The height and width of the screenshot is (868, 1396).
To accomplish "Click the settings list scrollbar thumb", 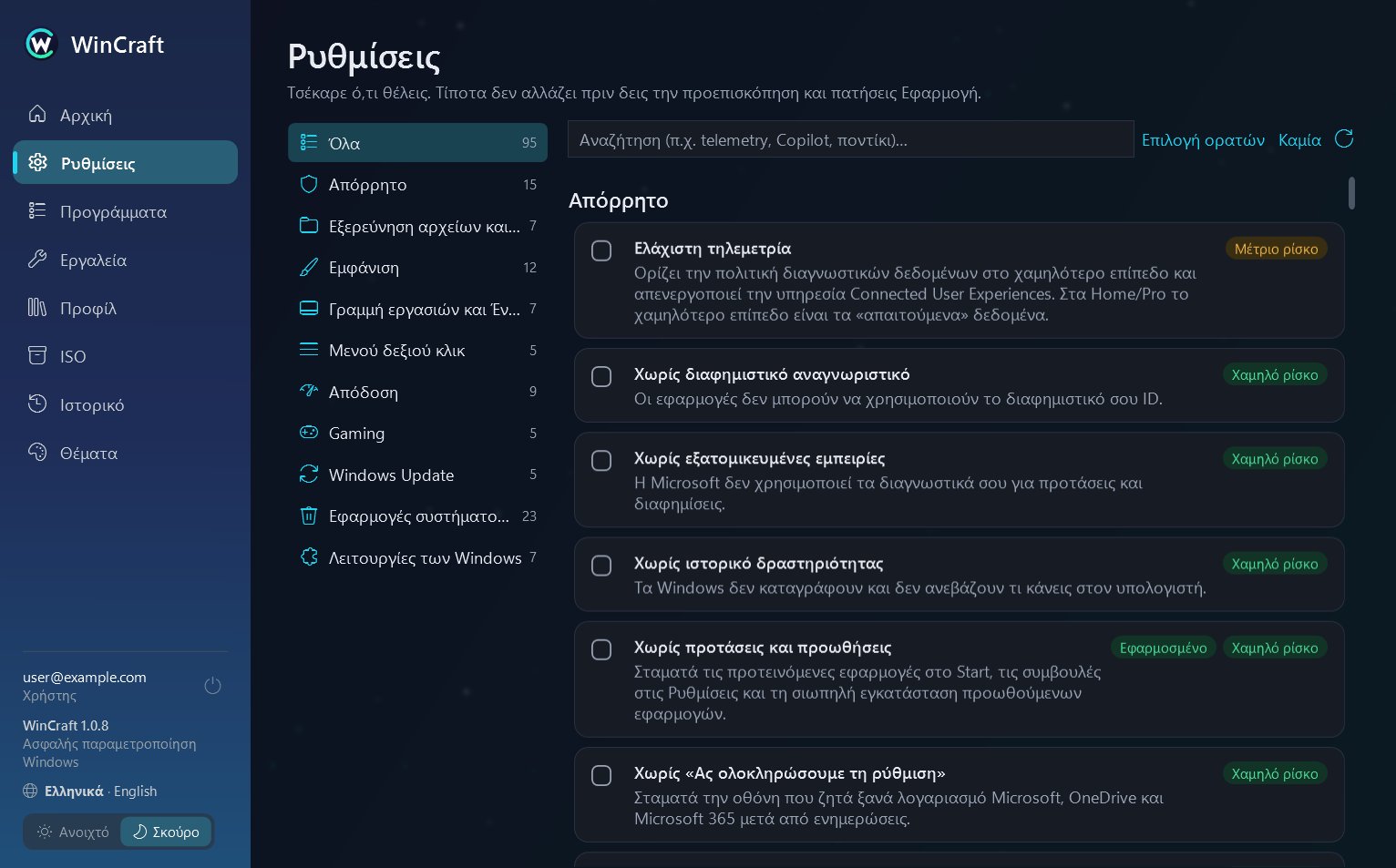I will 1351,193.
